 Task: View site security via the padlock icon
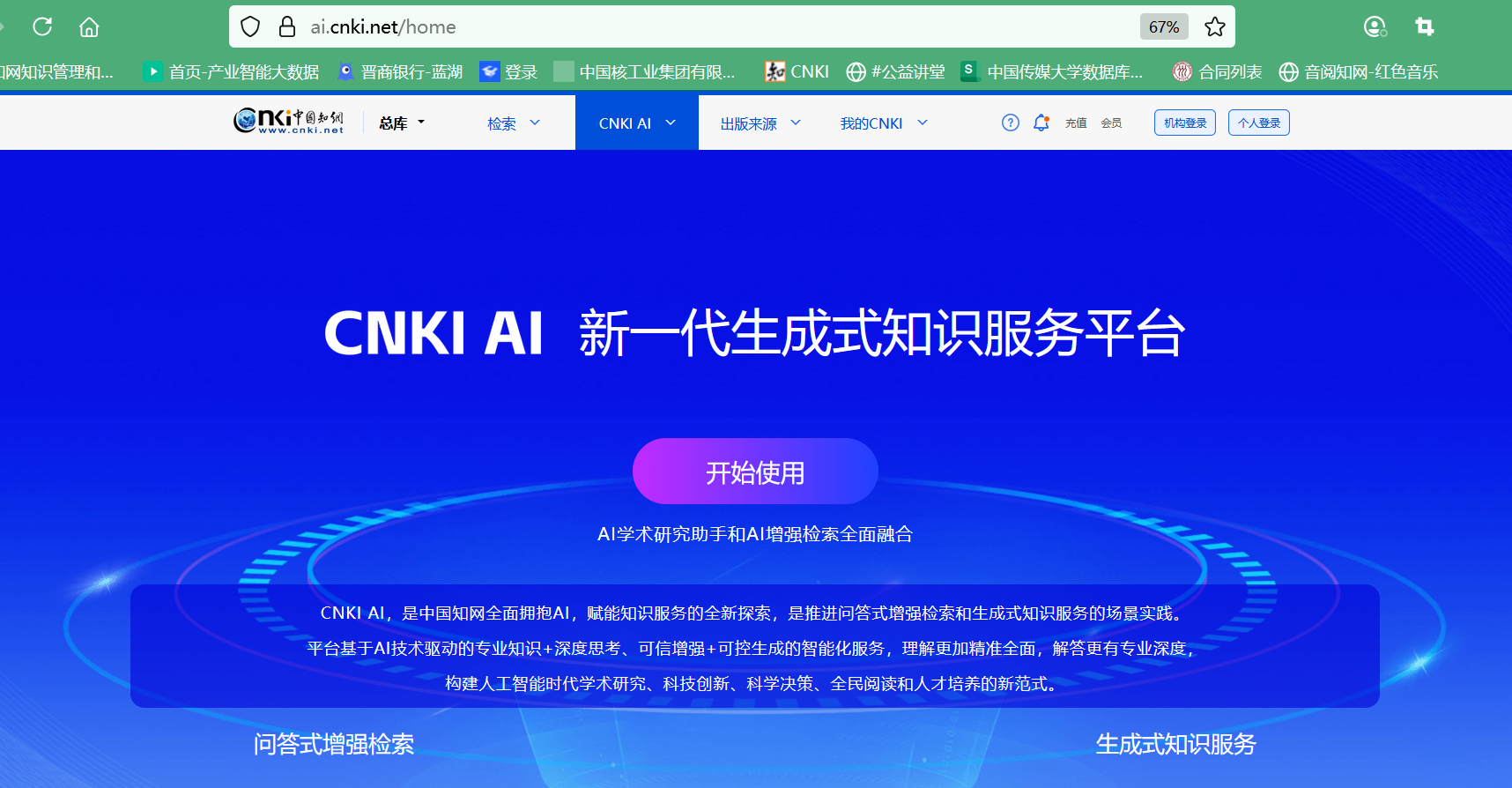287,27
